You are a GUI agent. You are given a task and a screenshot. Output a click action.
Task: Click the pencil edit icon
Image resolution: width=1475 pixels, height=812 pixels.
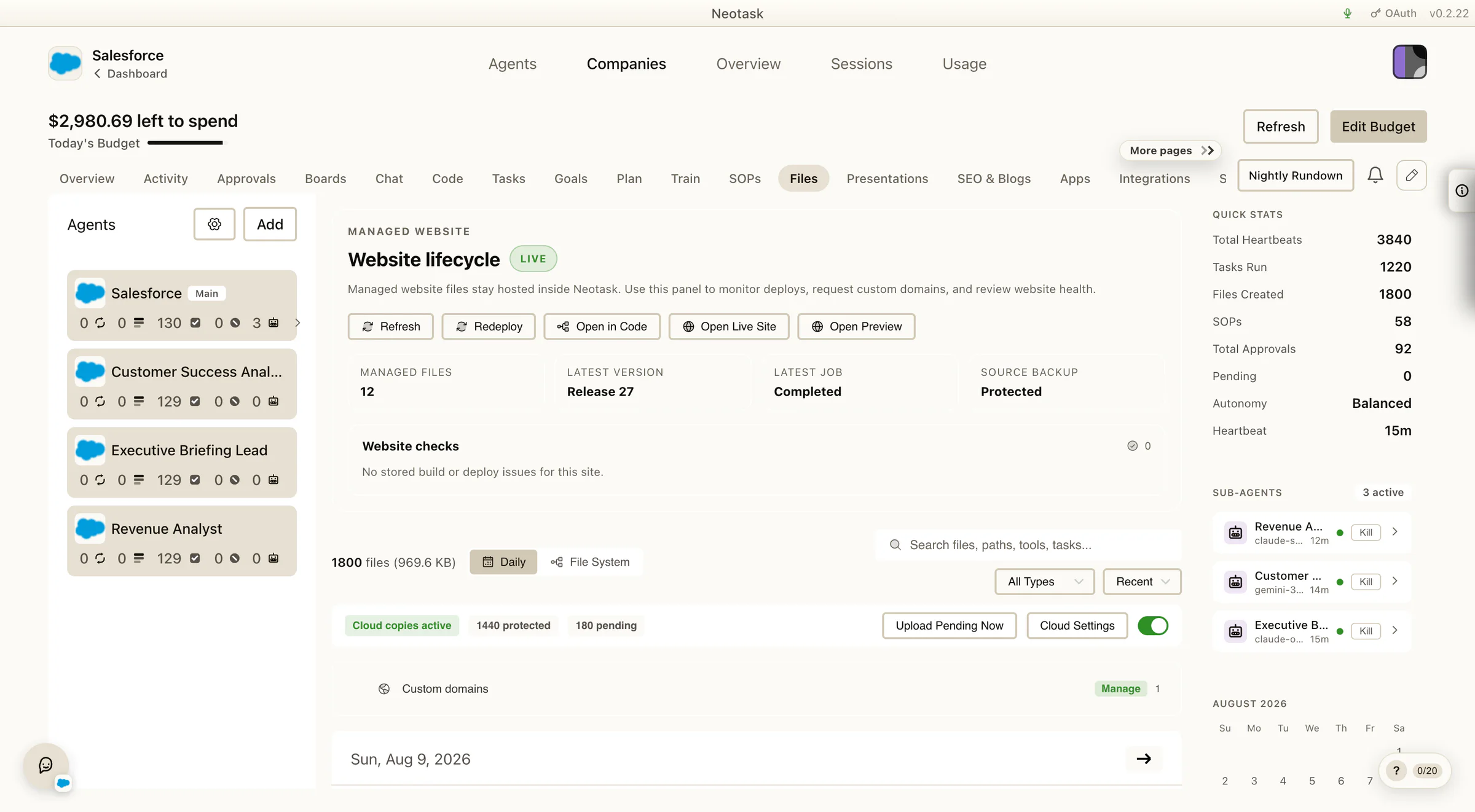1412,176
